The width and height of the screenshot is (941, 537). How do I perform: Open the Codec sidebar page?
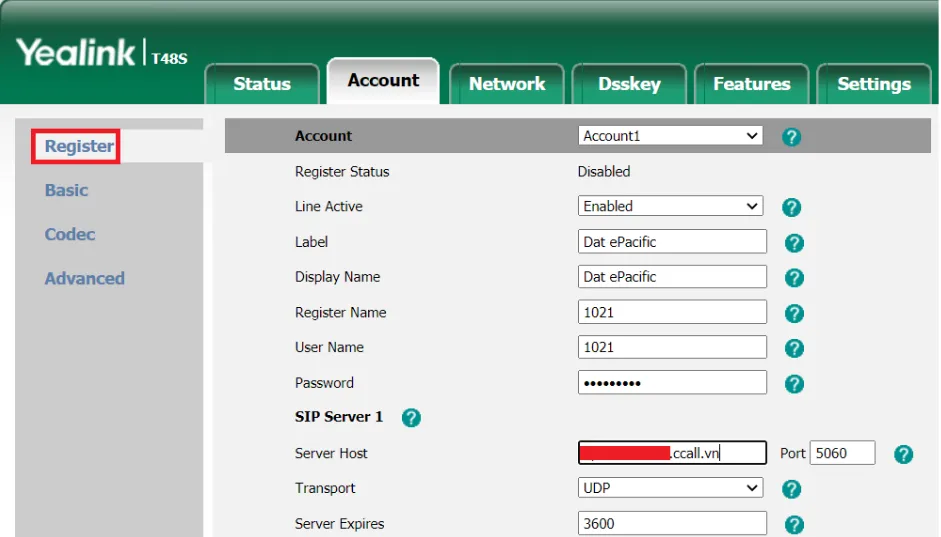tap(70, 234)
